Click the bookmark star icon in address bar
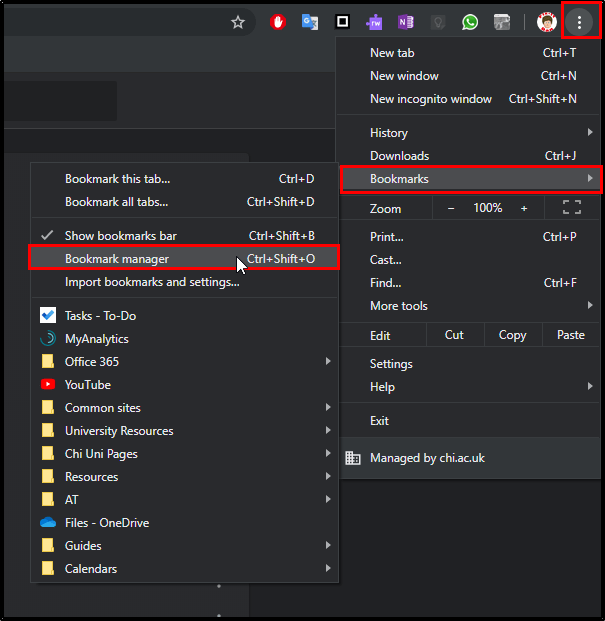This screenshot has height=621, width=605. [238, 22]
